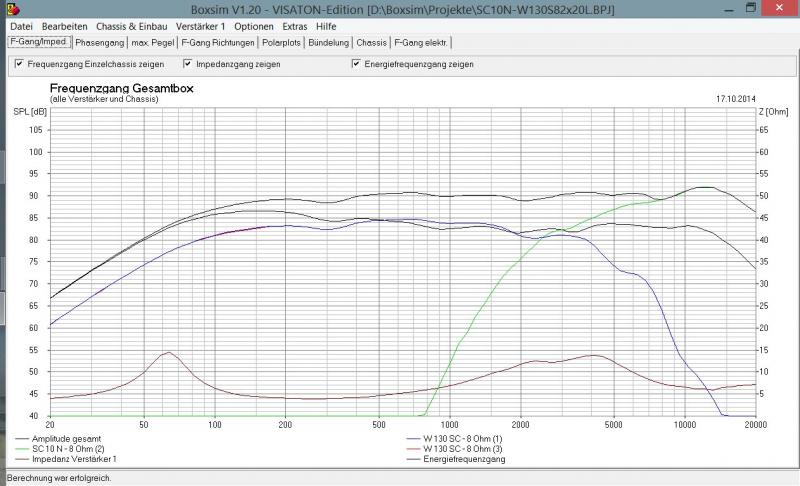Screen dimensions: 800x486
Task: Open the F-Gang Richtungen tab
Action: [218, 43]
